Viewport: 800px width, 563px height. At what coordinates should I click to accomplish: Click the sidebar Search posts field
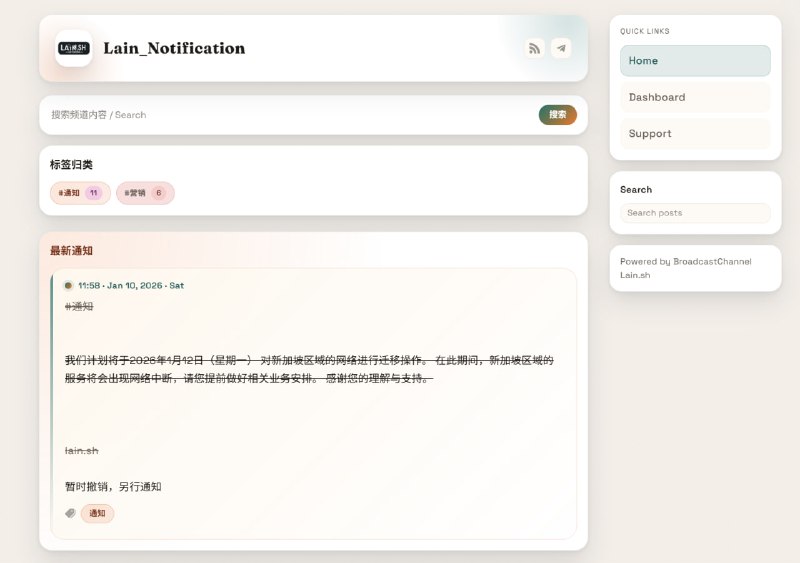pos(695,213)
